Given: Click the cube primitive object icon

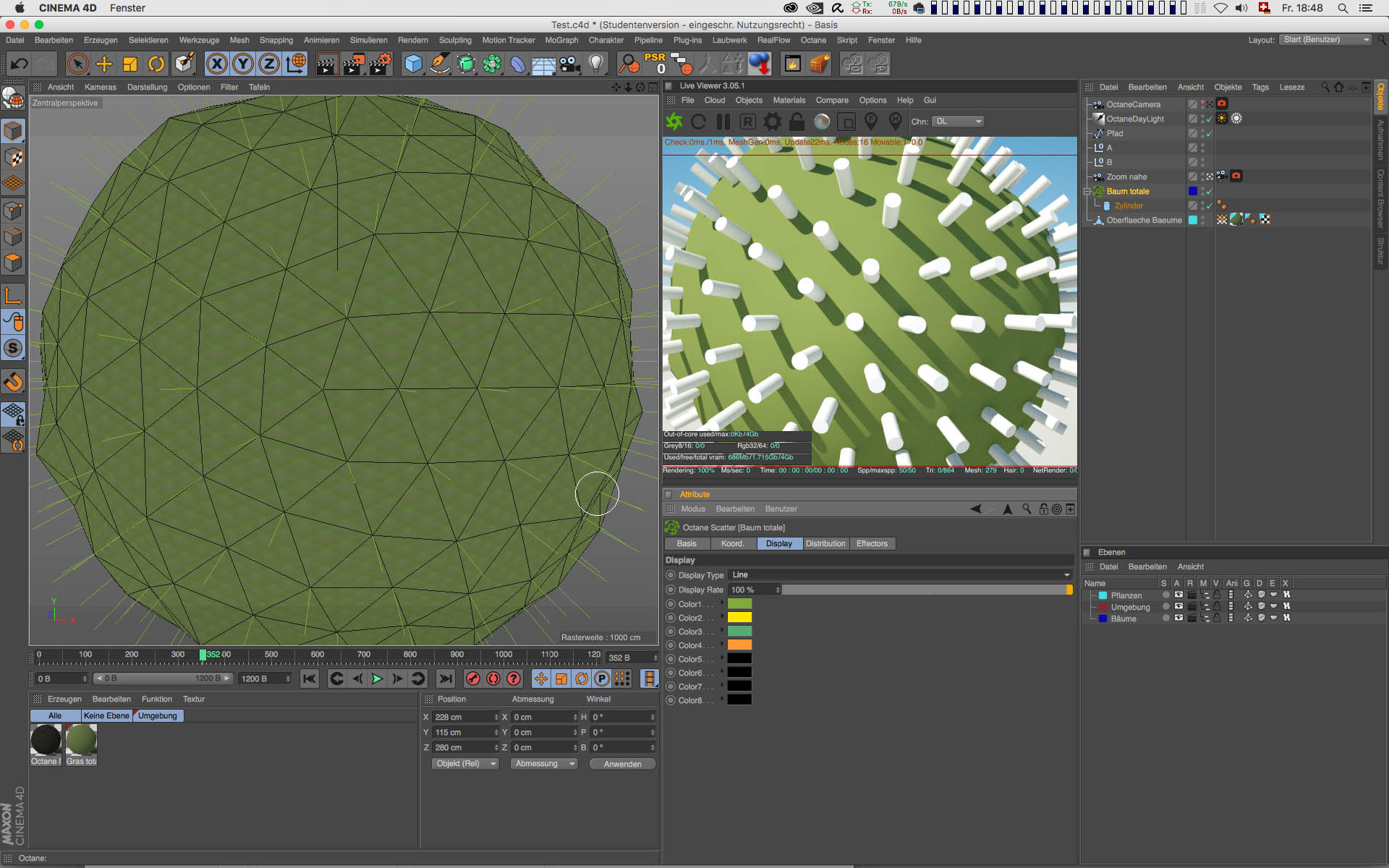Looking at the screenshot, I should pyautogui.click(x=413, y=64).
